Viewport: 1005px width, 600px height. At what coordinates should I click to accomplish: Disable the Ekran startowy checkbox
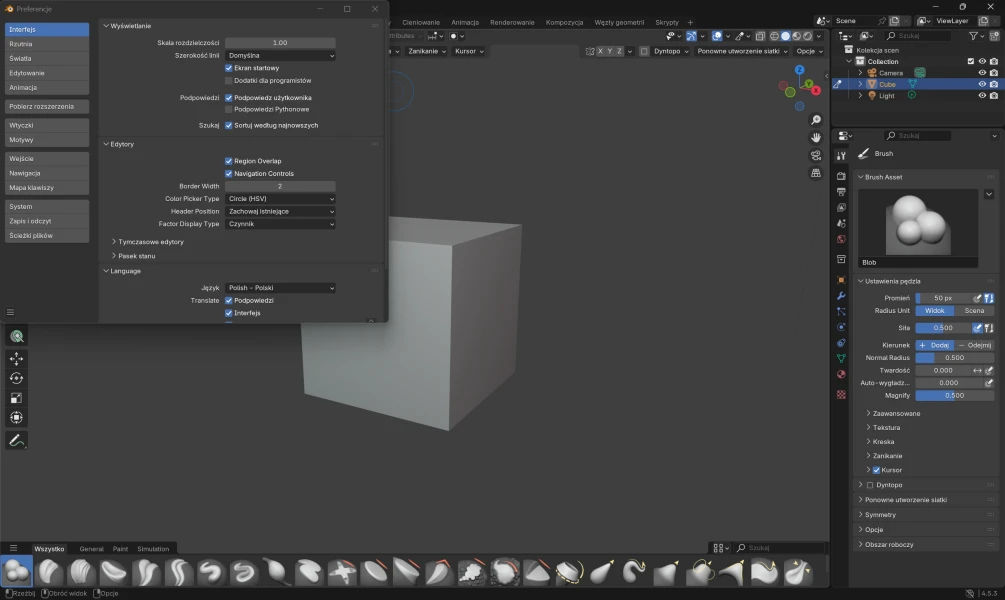[x=229, y=68]
